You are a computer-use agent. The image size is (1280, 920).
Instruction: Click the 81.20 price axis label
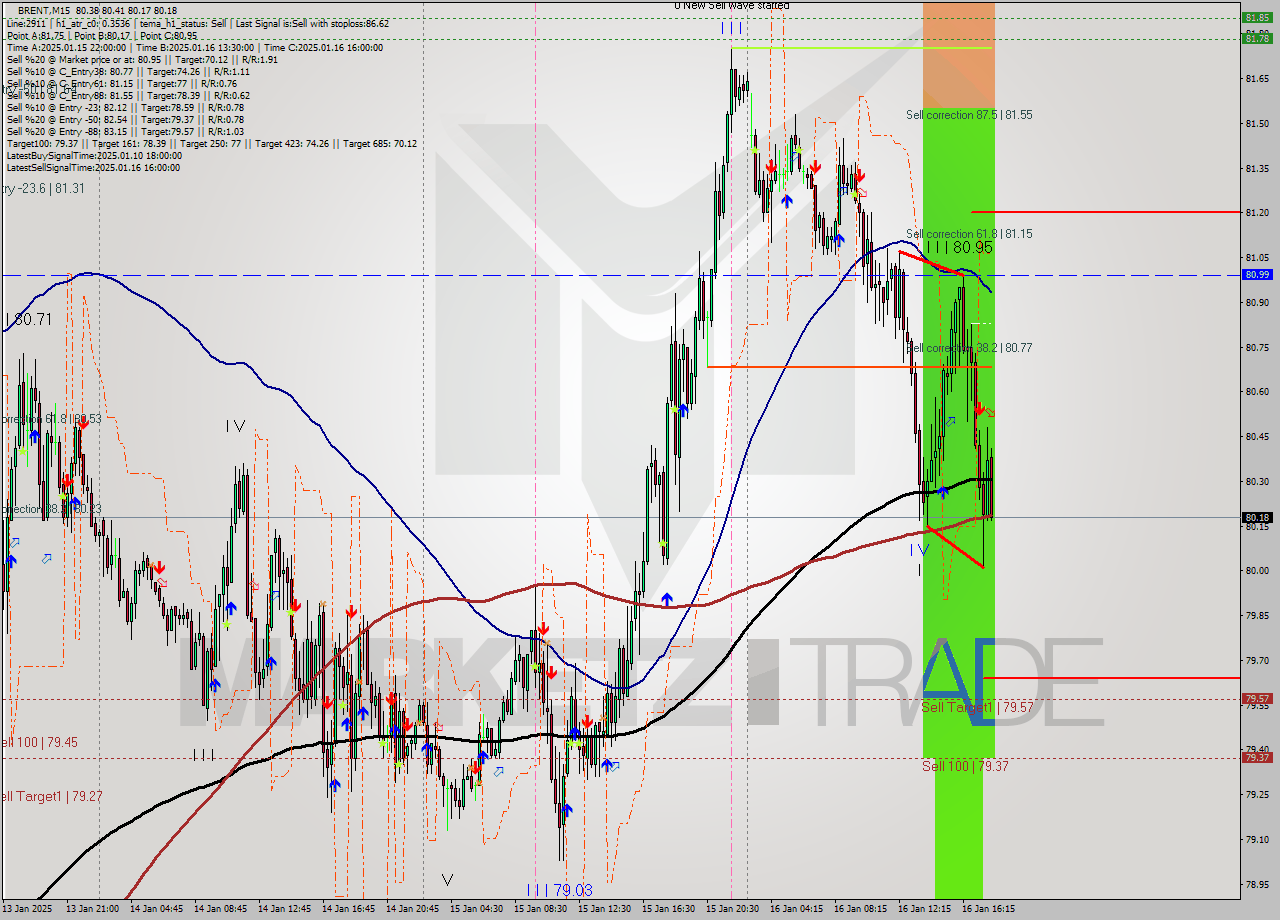pyautogui.click(x=1256, y=213)
